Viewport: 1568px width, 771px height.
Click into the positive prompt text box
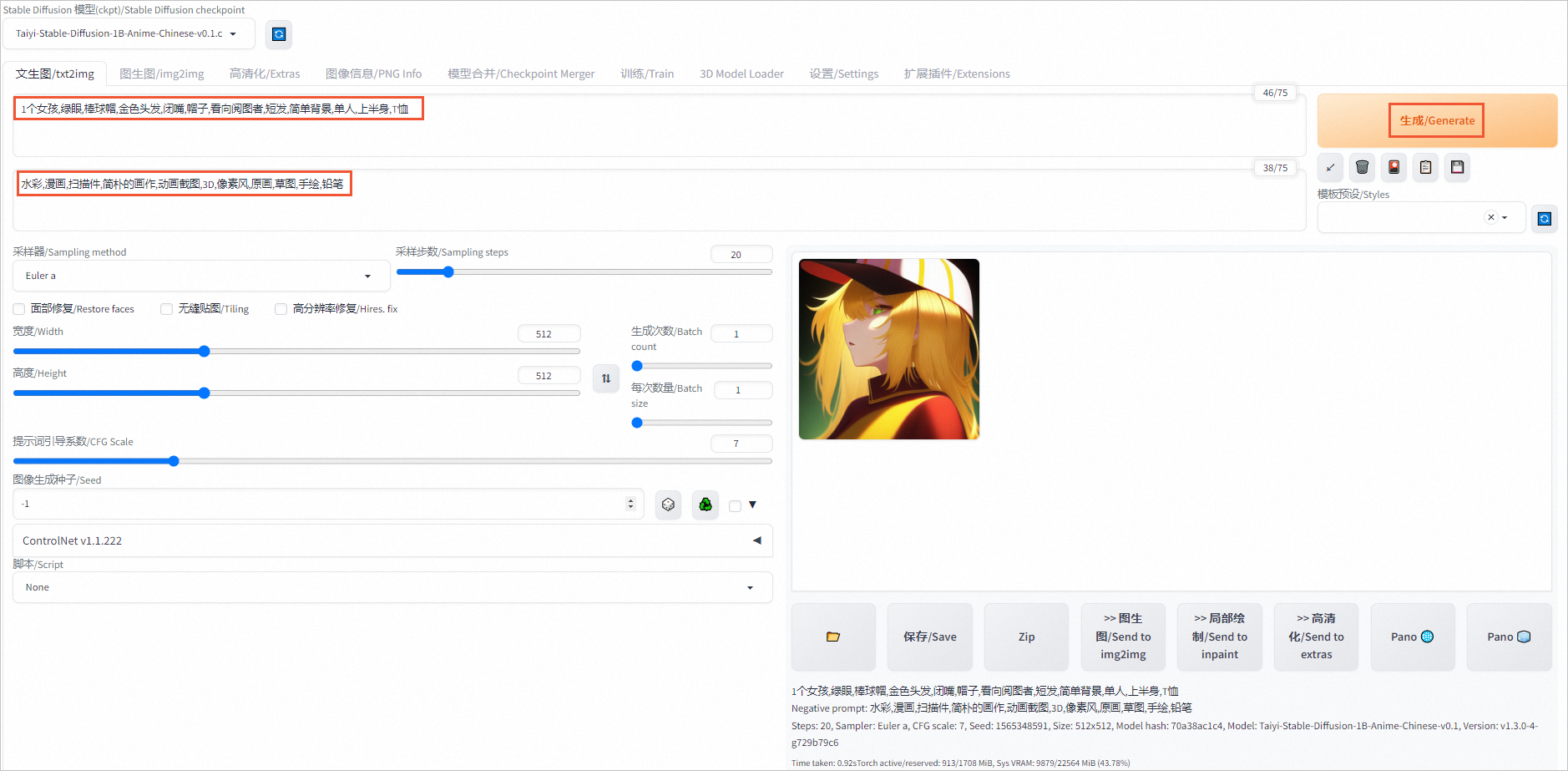pos(659,125)
